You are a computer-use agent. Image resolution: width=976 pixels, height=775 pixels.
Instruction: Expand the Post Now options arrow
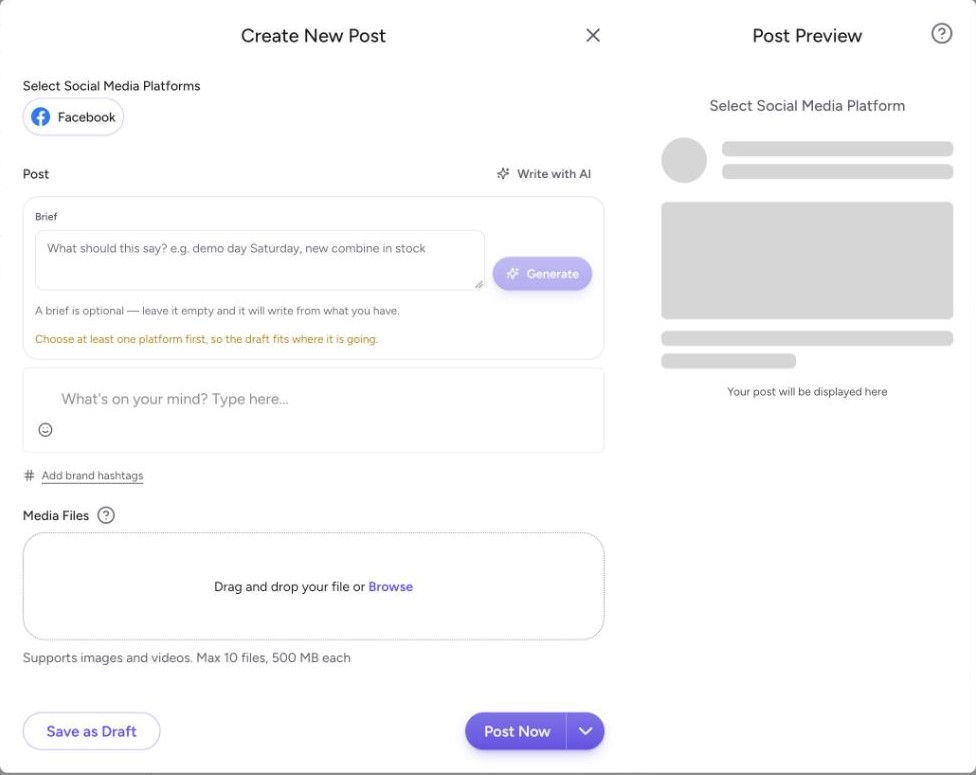585,731
